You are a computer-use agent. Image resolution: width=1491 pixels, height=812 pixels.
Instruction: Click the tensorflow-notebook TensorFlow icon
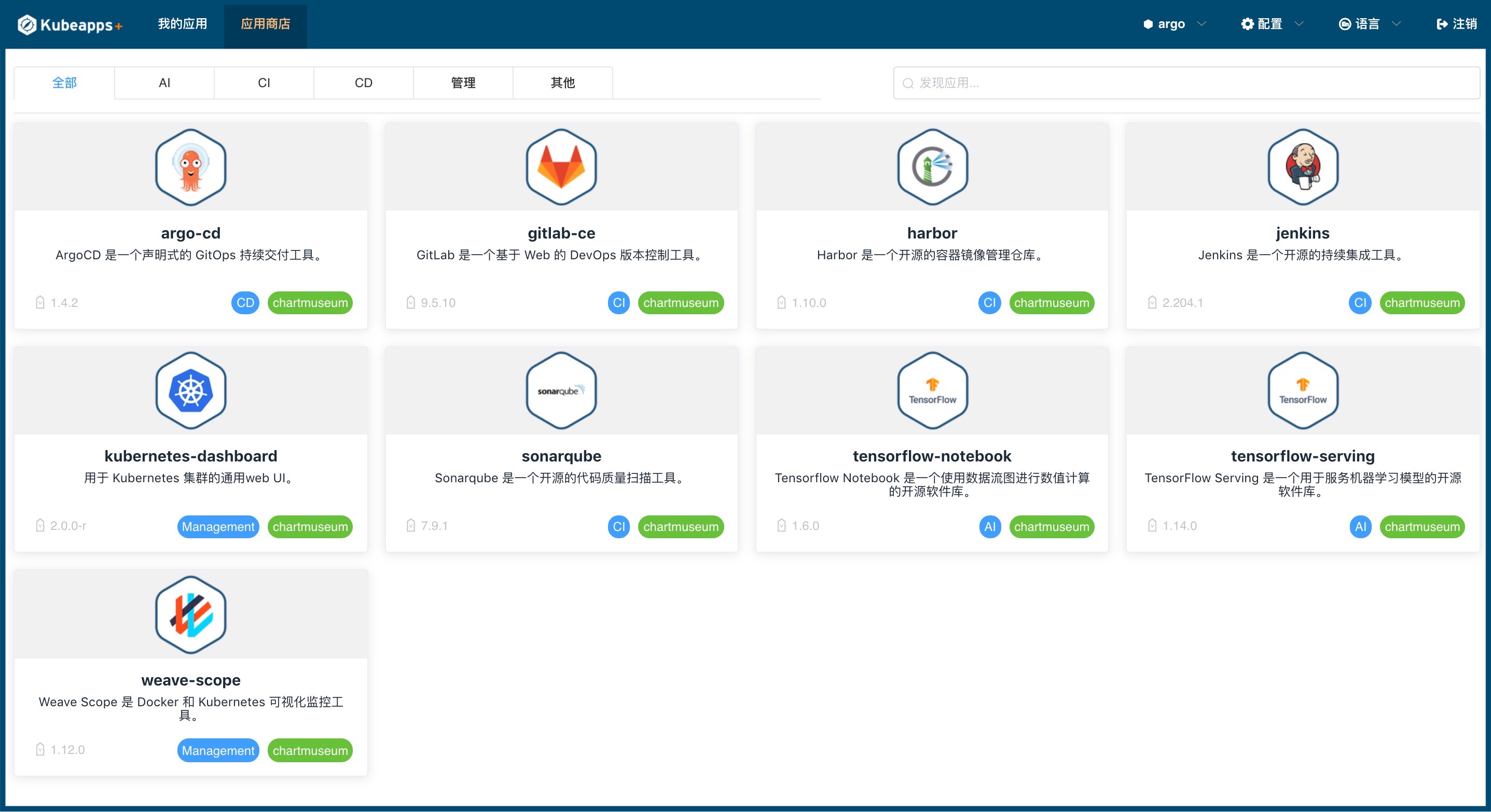pos(932,390)
